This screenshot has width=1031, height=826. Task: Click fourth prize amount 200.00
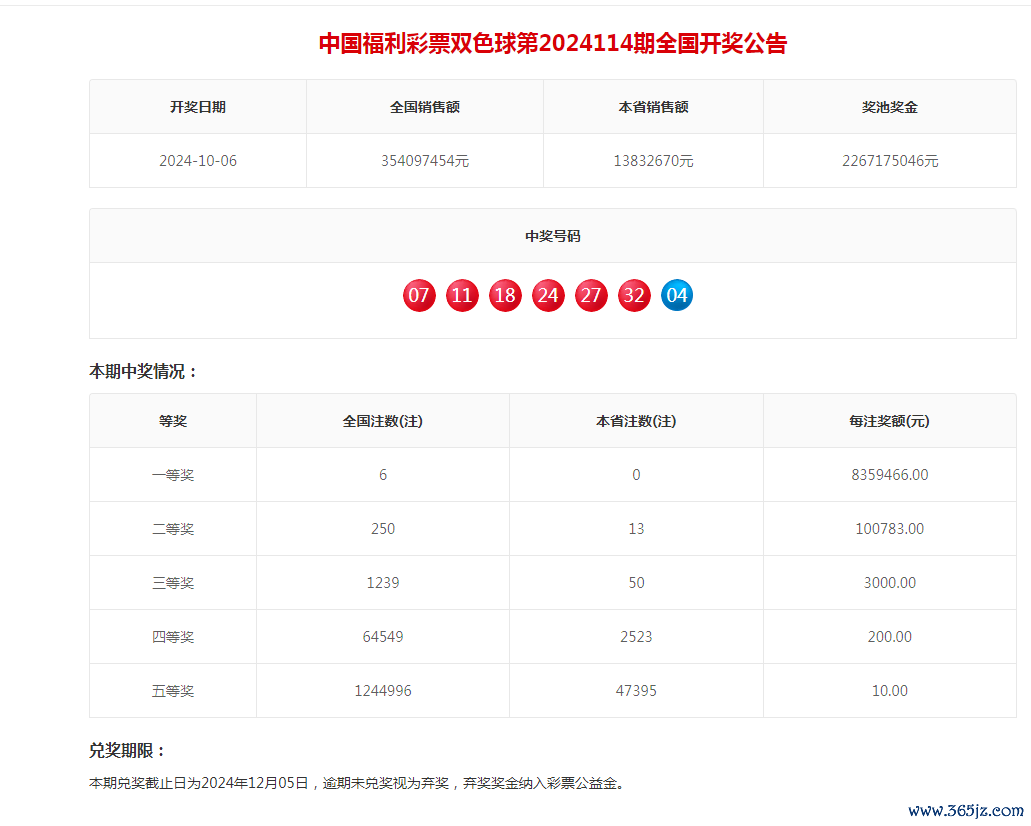(890, 637)
